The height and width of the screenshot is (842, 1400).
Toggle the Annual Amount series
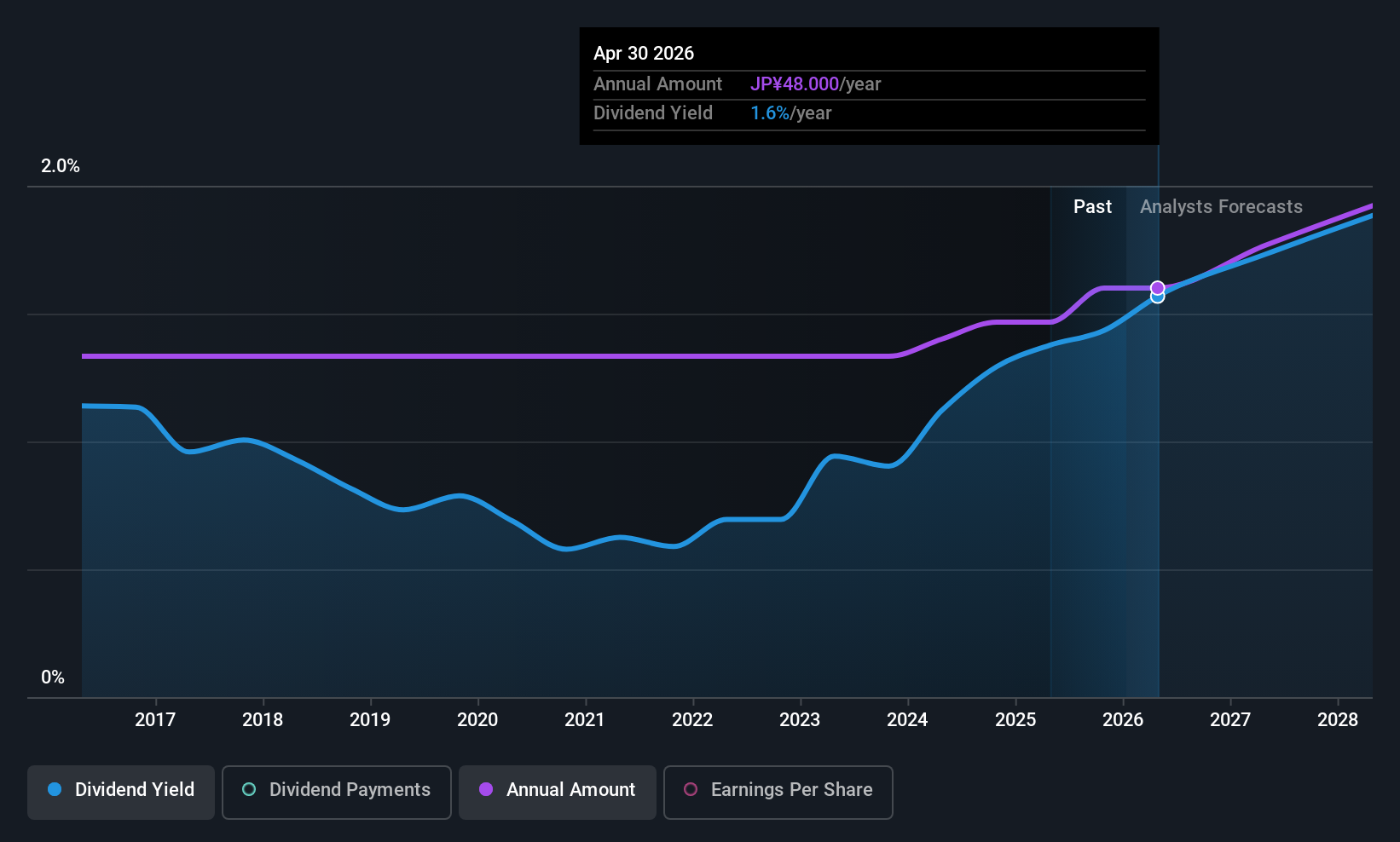pos(558,792)
